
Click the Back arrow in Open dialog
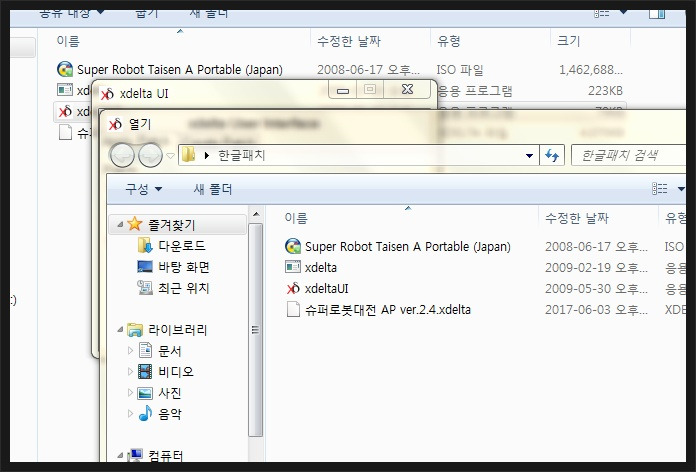tap(122, 155)
